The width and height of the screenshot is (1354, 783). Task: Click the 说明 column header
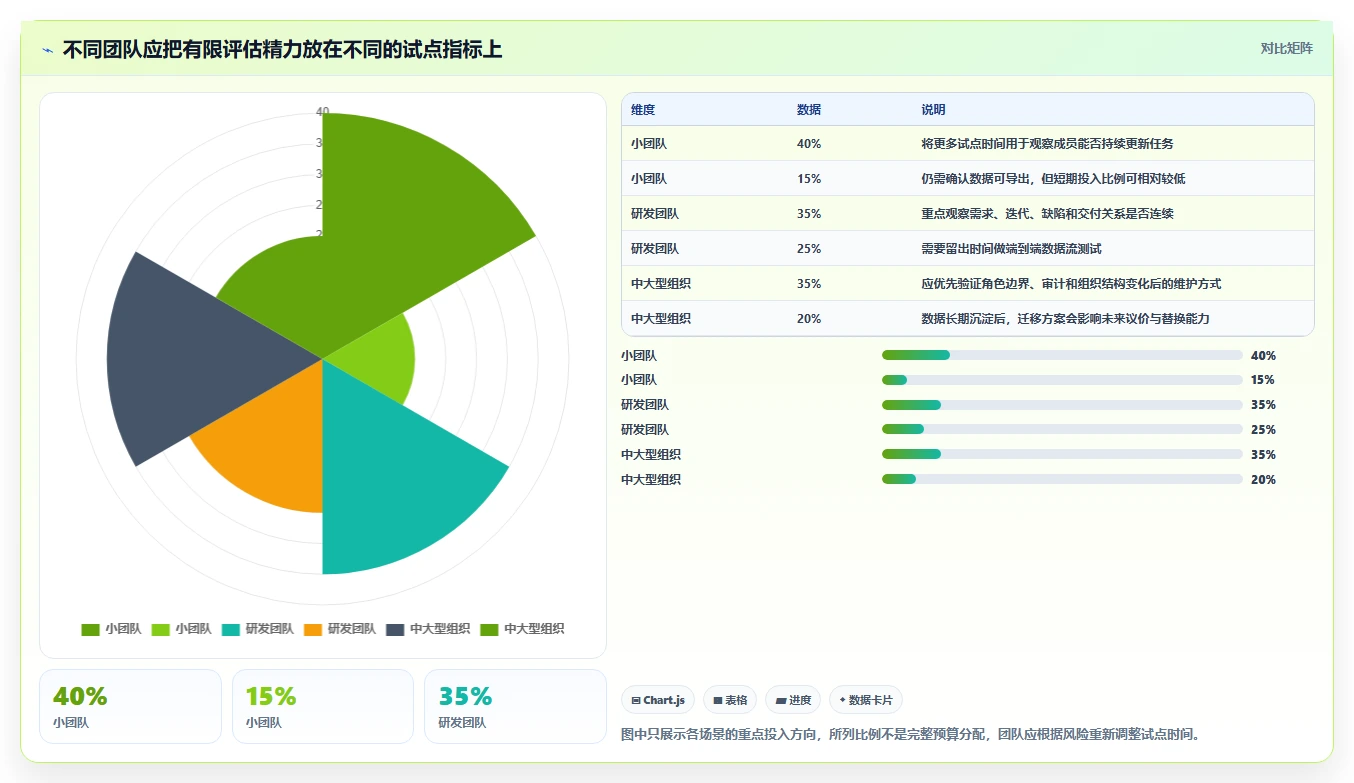point(933,110)
